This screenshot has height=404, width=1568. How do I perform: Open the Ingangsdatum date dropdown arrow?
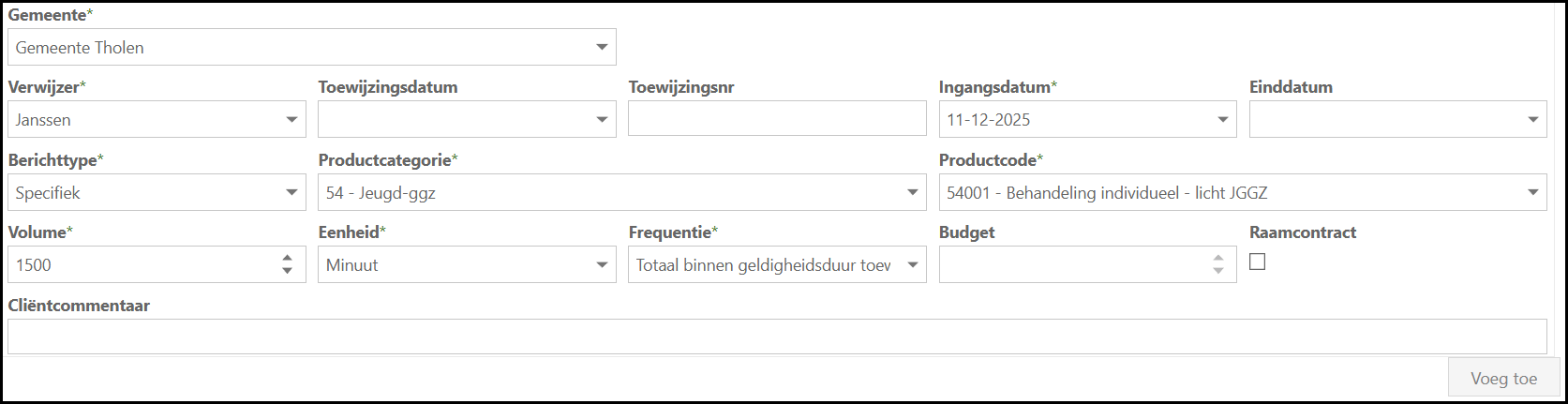click(x=1222, y=120)
